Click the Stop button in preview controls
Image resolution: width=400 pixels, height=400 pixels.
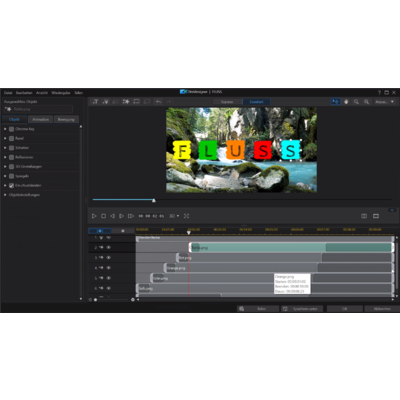coord(103,216)
